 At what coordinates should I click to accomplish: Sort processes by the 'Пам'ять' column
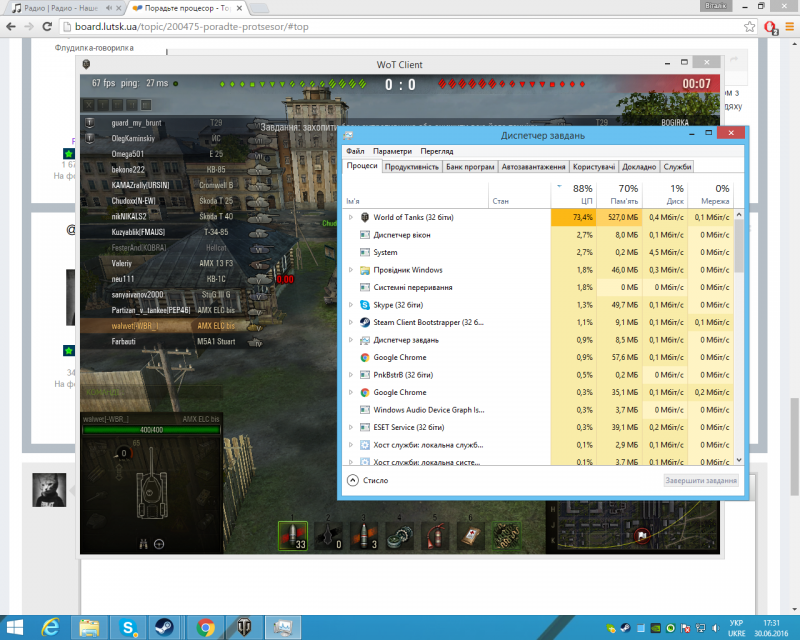coord(627,194)
